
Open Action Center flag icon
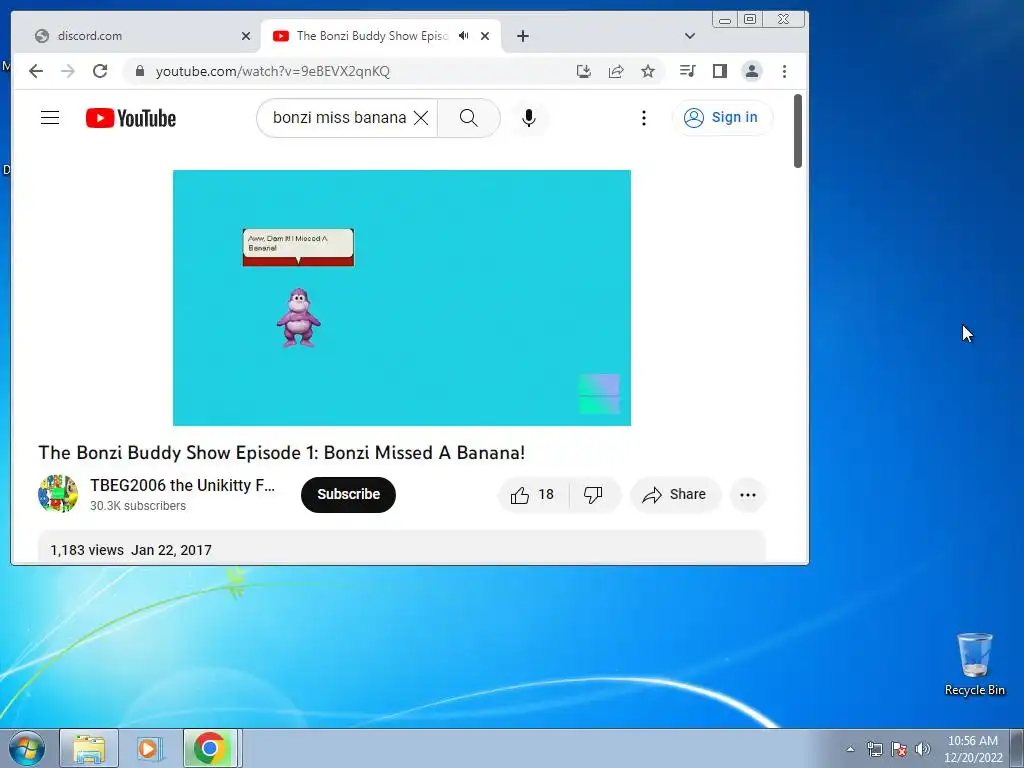(x=899, y=749)
